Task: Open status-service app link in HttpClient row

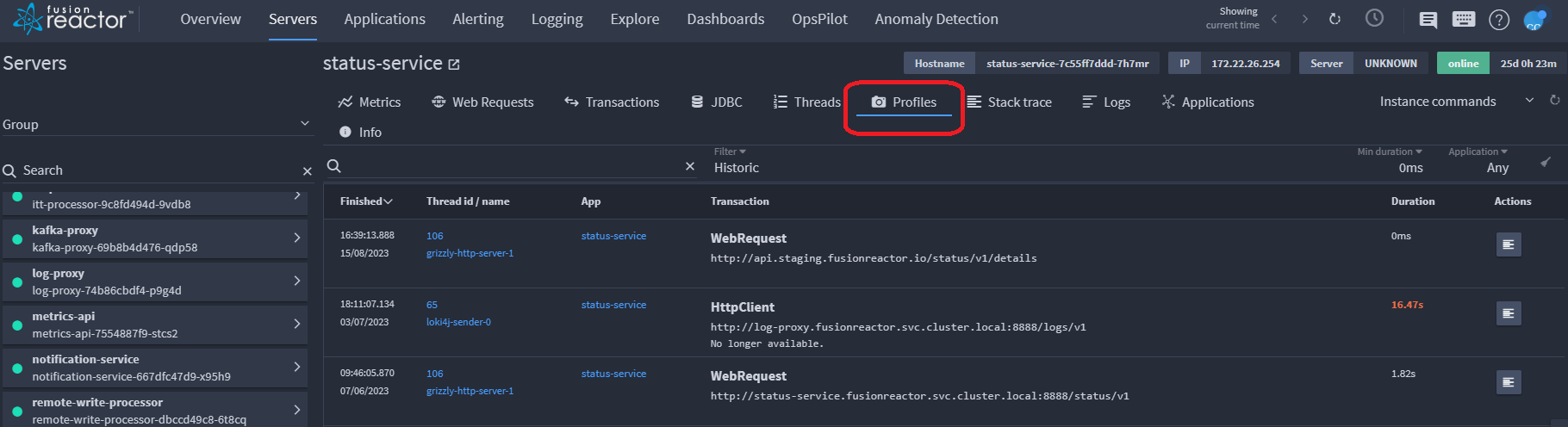Action: [613, 305]
